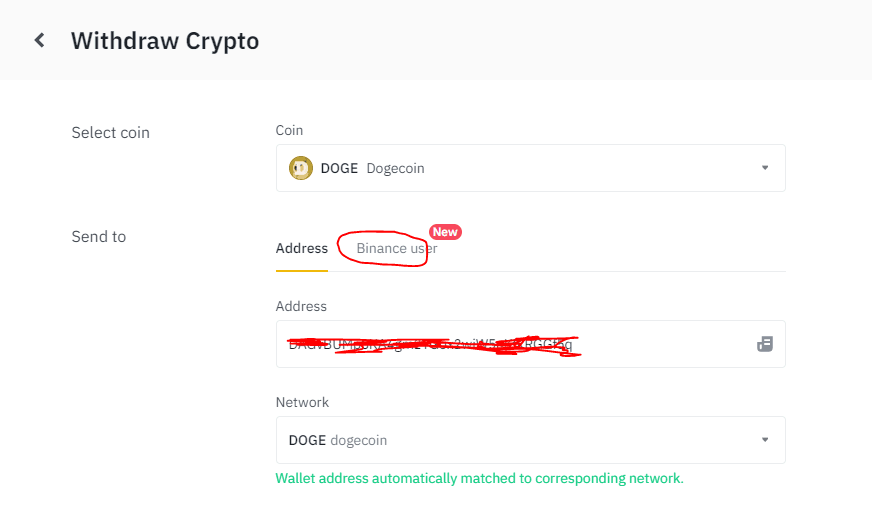Click the Send to section label
Image resolution: width=872 pixels, height=526 pixels.
click(99, 237)
